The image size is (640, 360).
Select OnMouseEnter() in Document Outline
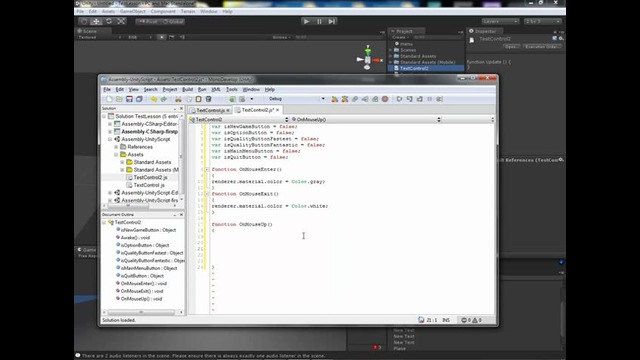pos(144,283)
